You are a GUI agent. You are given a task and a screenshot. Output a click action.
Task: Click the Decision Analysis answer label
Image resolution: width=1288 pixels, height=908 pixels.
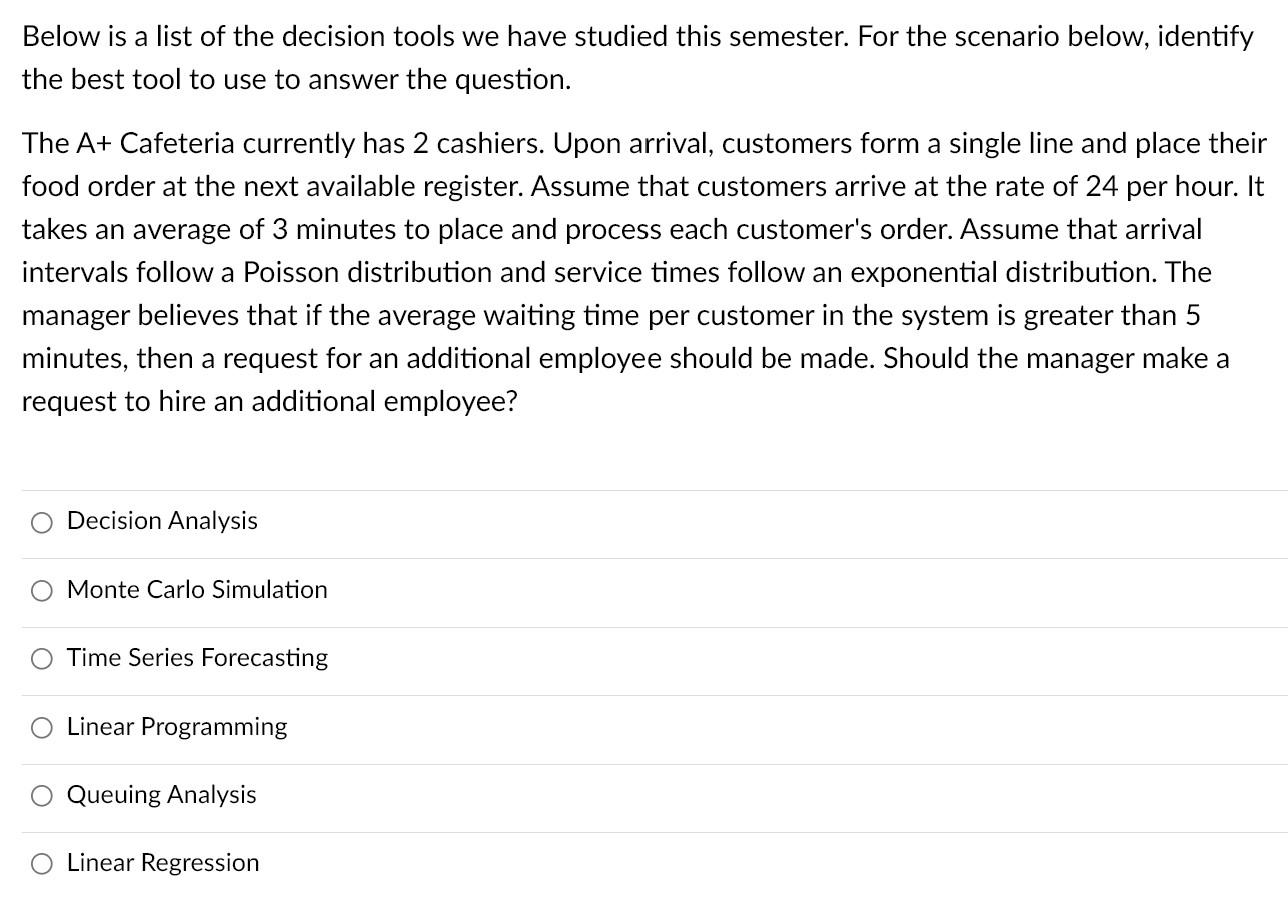pos(161,520)
